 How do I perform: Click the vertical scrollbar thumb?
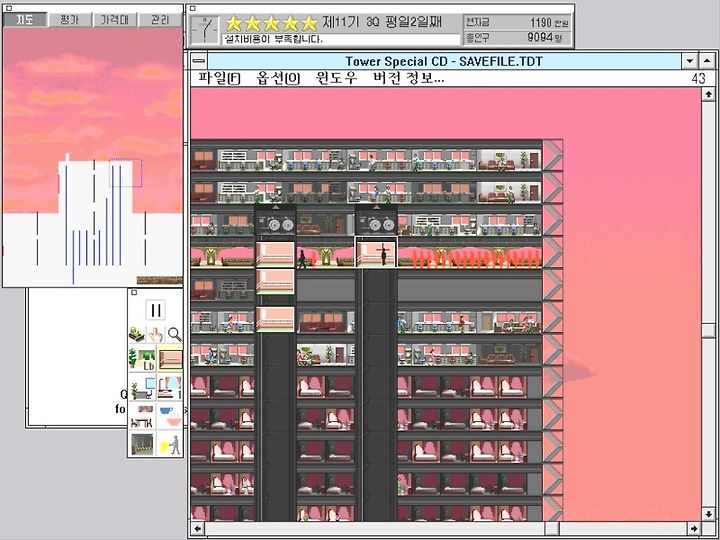(708, 330)
